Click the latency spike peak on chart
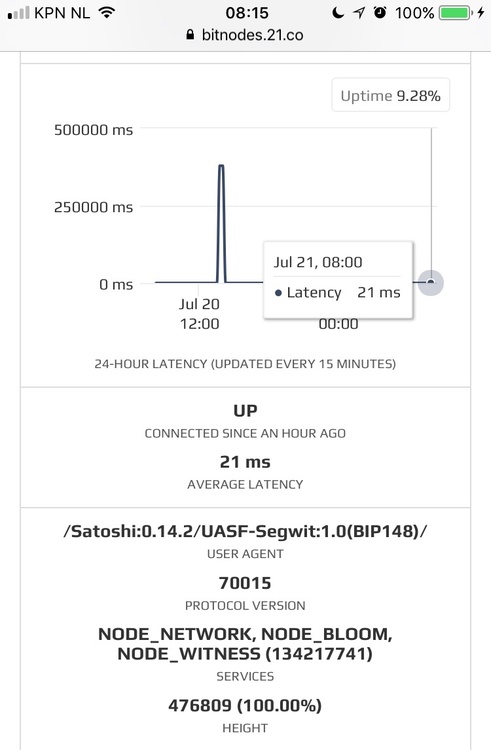The height and width of the screenshot is (750, 491). [x=221, y=166]
